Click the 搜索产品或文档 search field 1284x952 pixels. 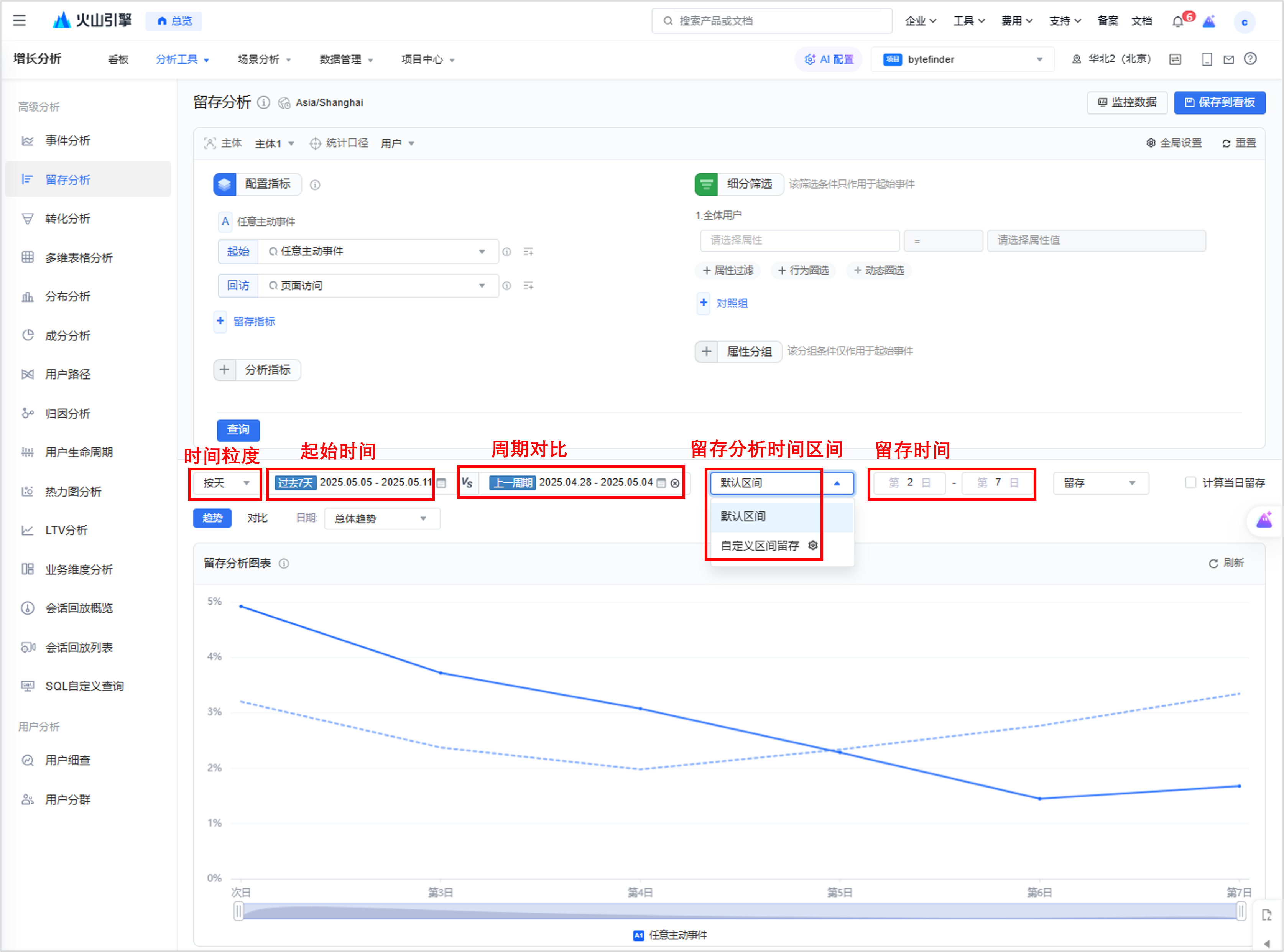(x=772, y=21)
